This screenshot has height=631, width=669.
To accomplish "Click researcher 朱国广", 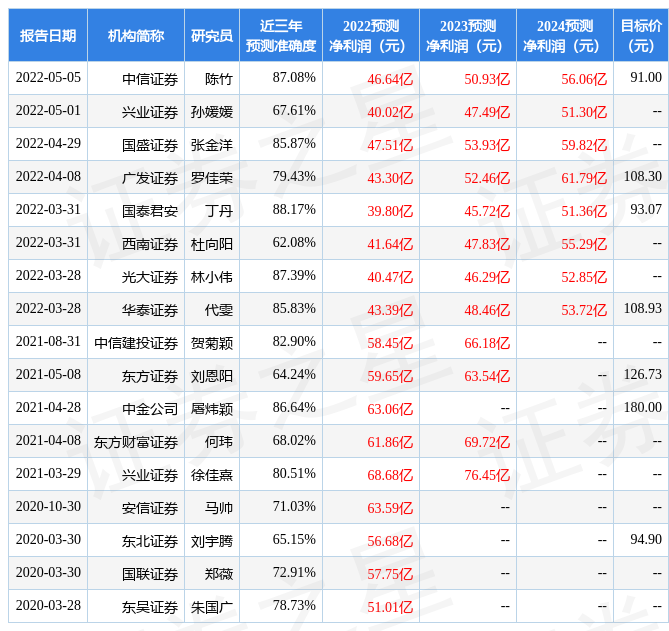I will point(212,608).
